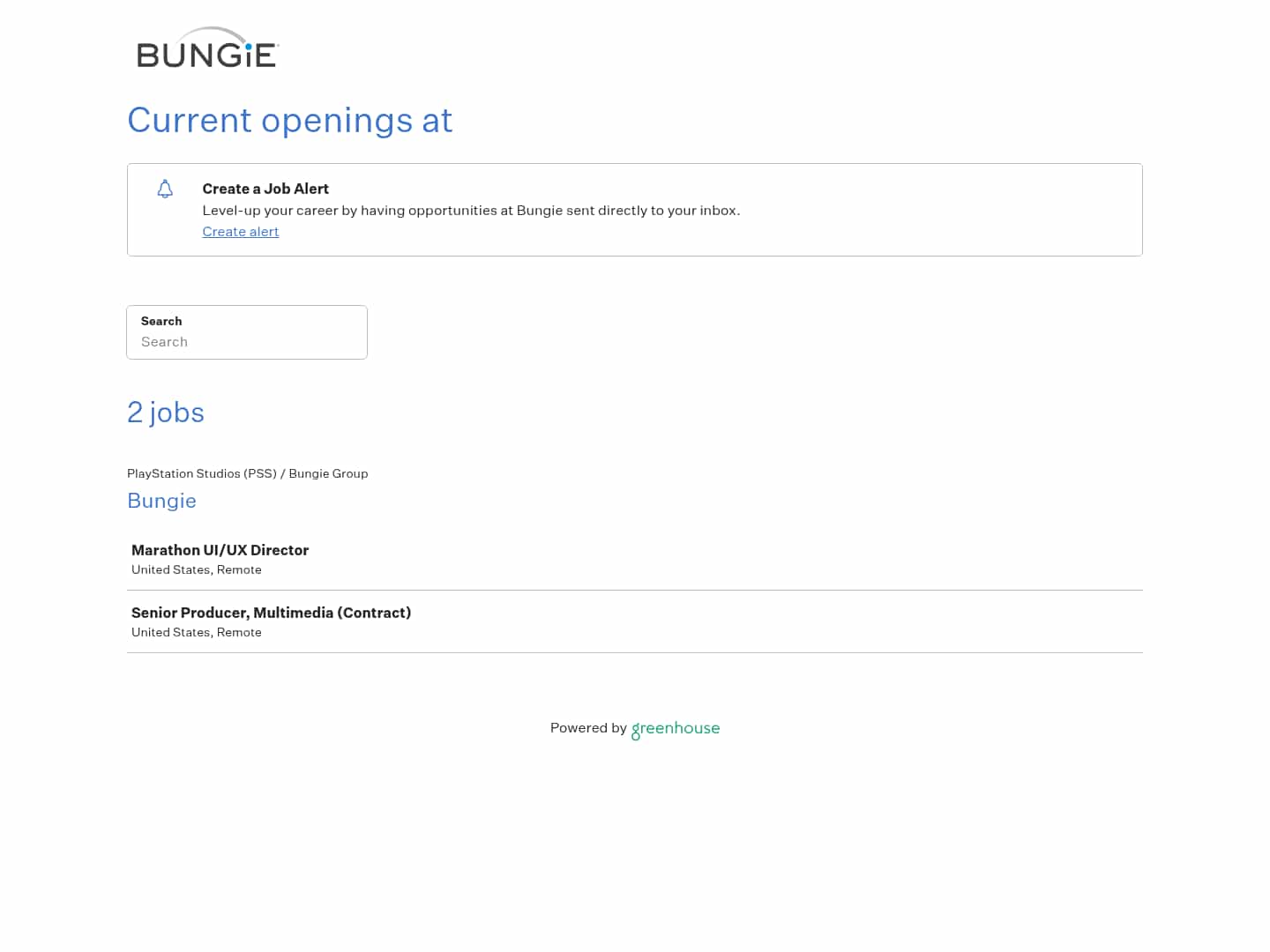Screen dimensions: 1270x952
Task: Click 'PlayStation Studios (PSS) / Bungie Group' text
Action: [248, 473]
